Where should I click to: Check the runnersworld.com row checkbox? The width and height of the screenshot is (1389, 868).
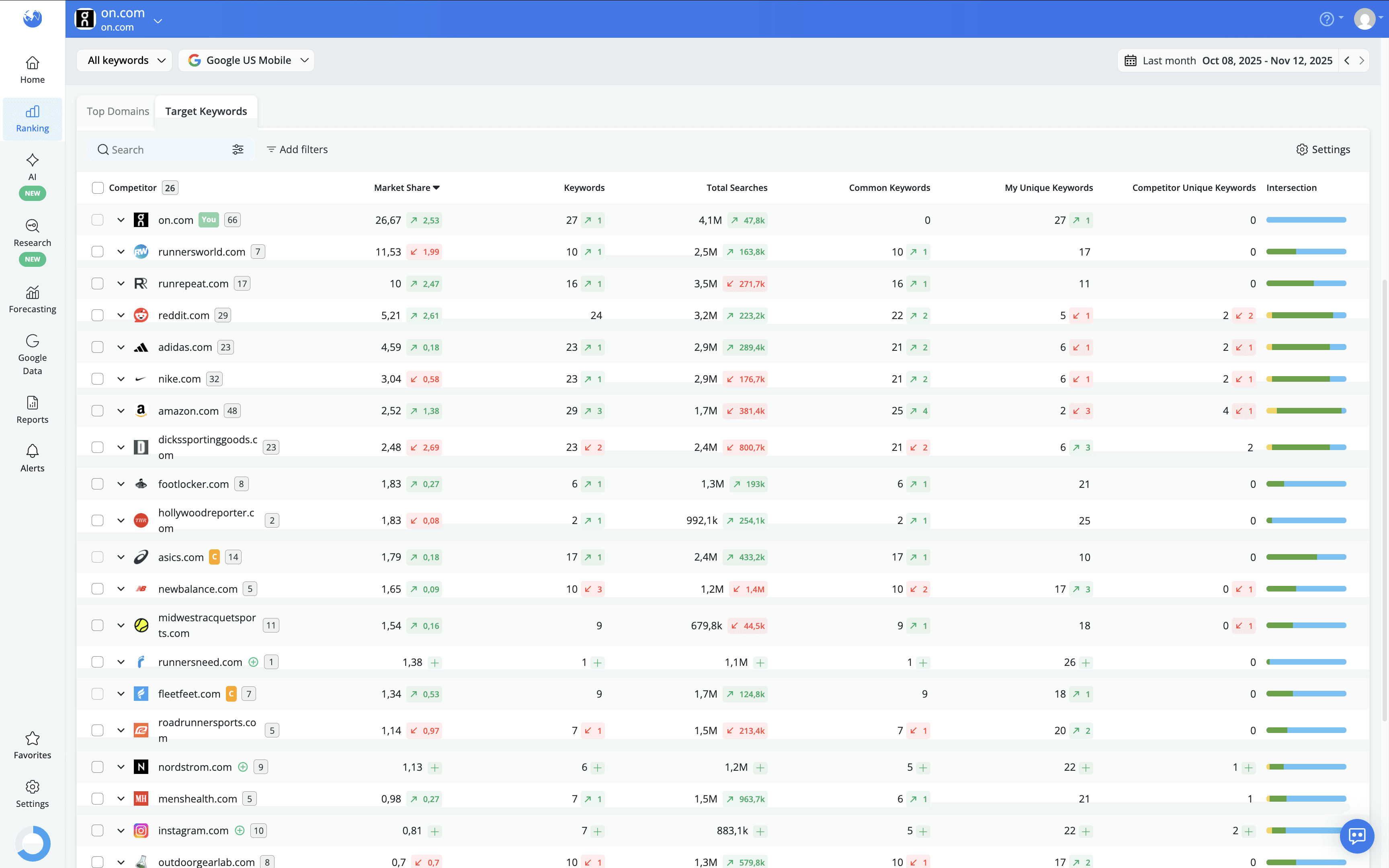(98, 252)
